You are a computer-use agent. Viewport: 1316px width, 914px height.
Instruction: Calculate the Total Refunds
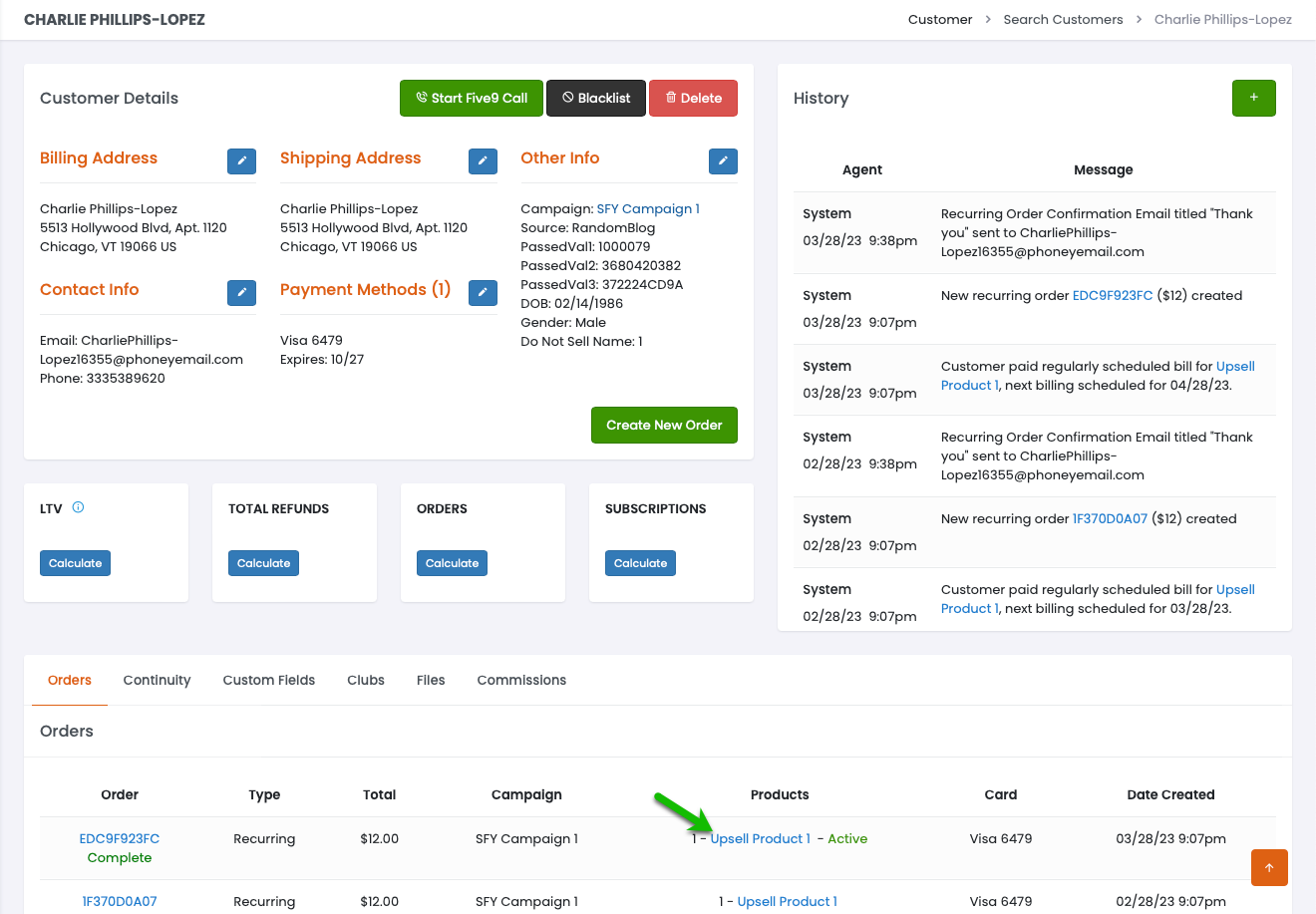tap(263, 563)
